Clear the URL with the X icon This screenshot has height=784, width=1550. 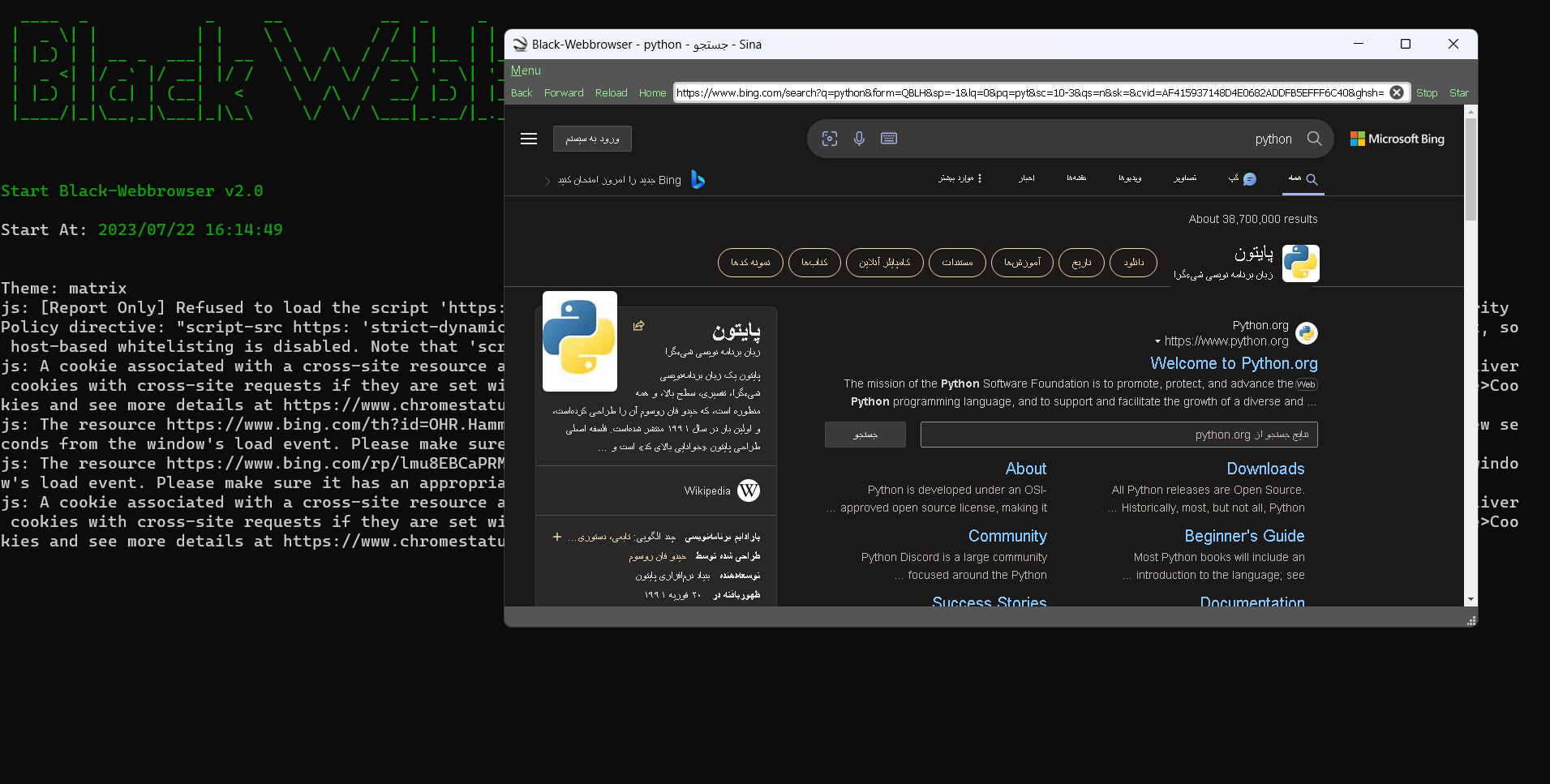1397,92
